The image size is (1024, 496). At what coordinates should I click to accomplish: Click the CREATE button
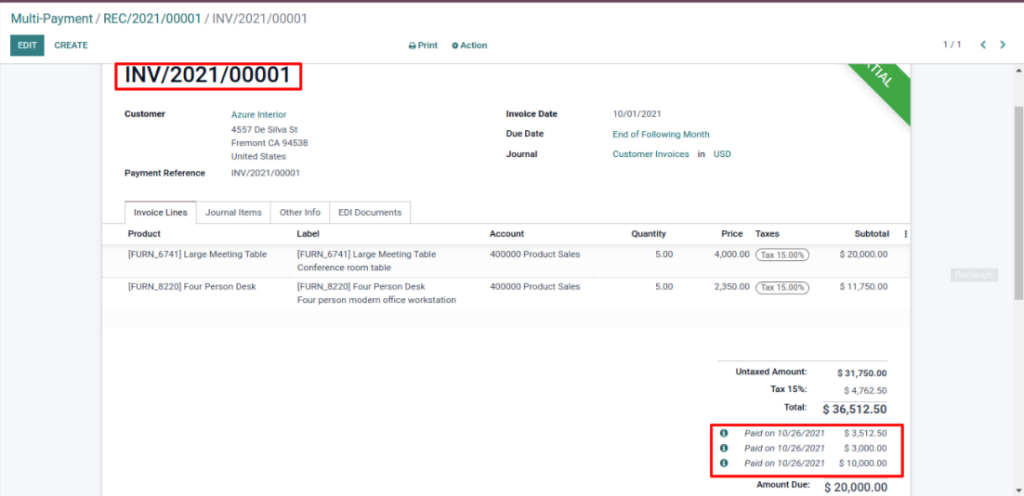point(71,45)
